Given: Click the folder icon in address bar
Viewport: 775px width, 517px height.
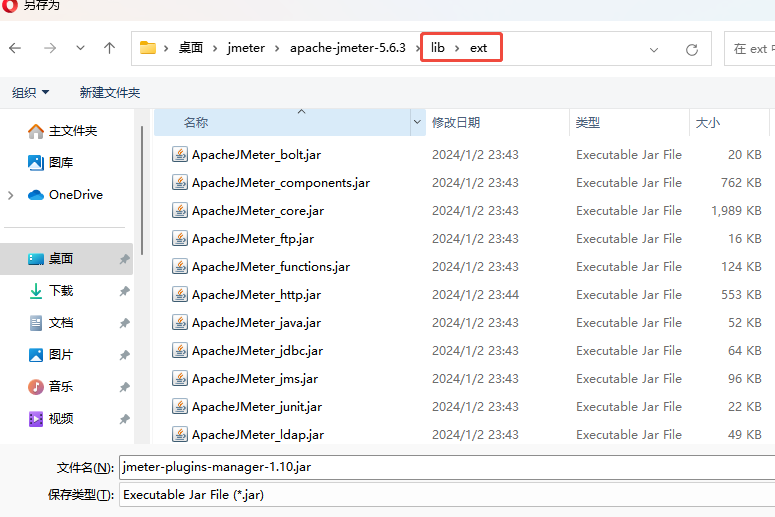Looking at the screenshot, I should (148, 48).
